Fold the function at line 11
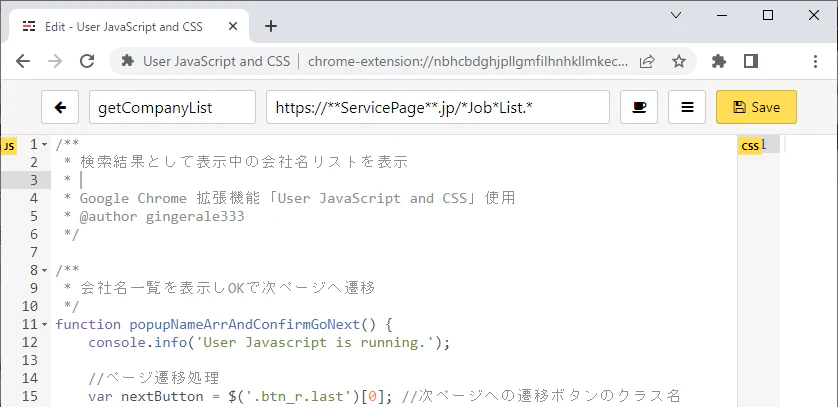Screen dimensions: 838x407 point(44,324)
